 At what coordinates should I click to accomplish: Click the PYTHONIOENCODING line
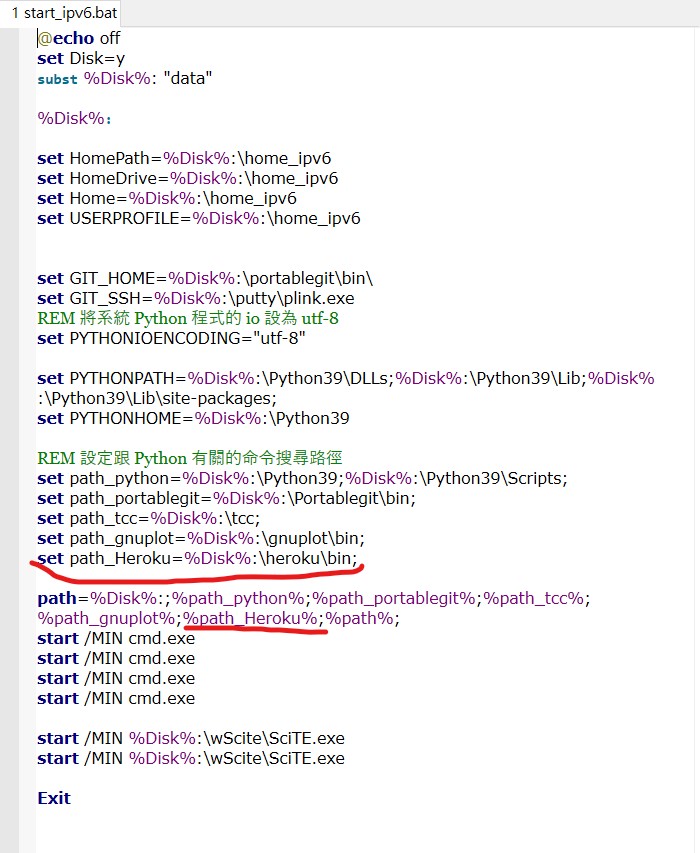pos(171,338)
